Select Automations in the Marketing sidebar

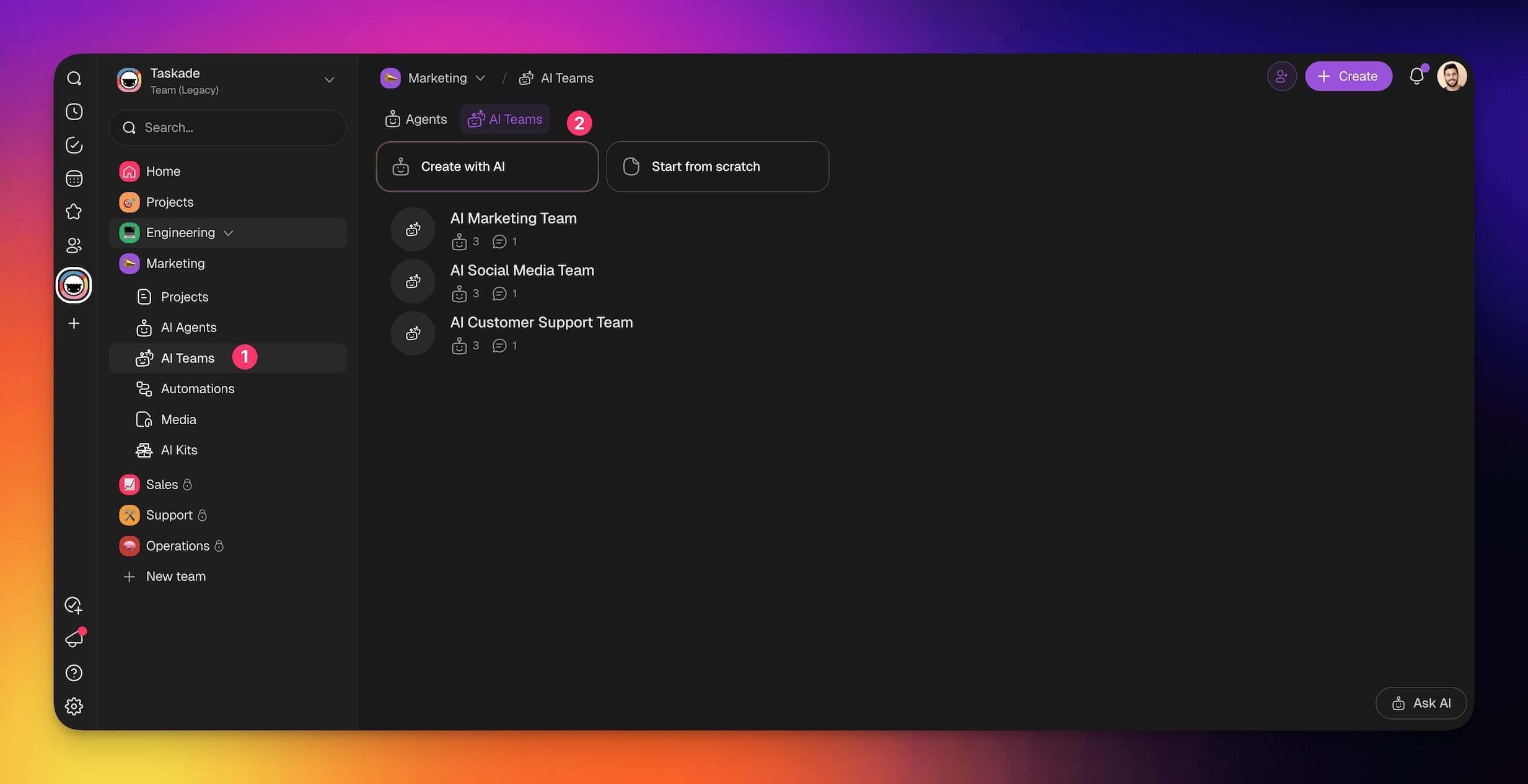(x=197, y=389)
